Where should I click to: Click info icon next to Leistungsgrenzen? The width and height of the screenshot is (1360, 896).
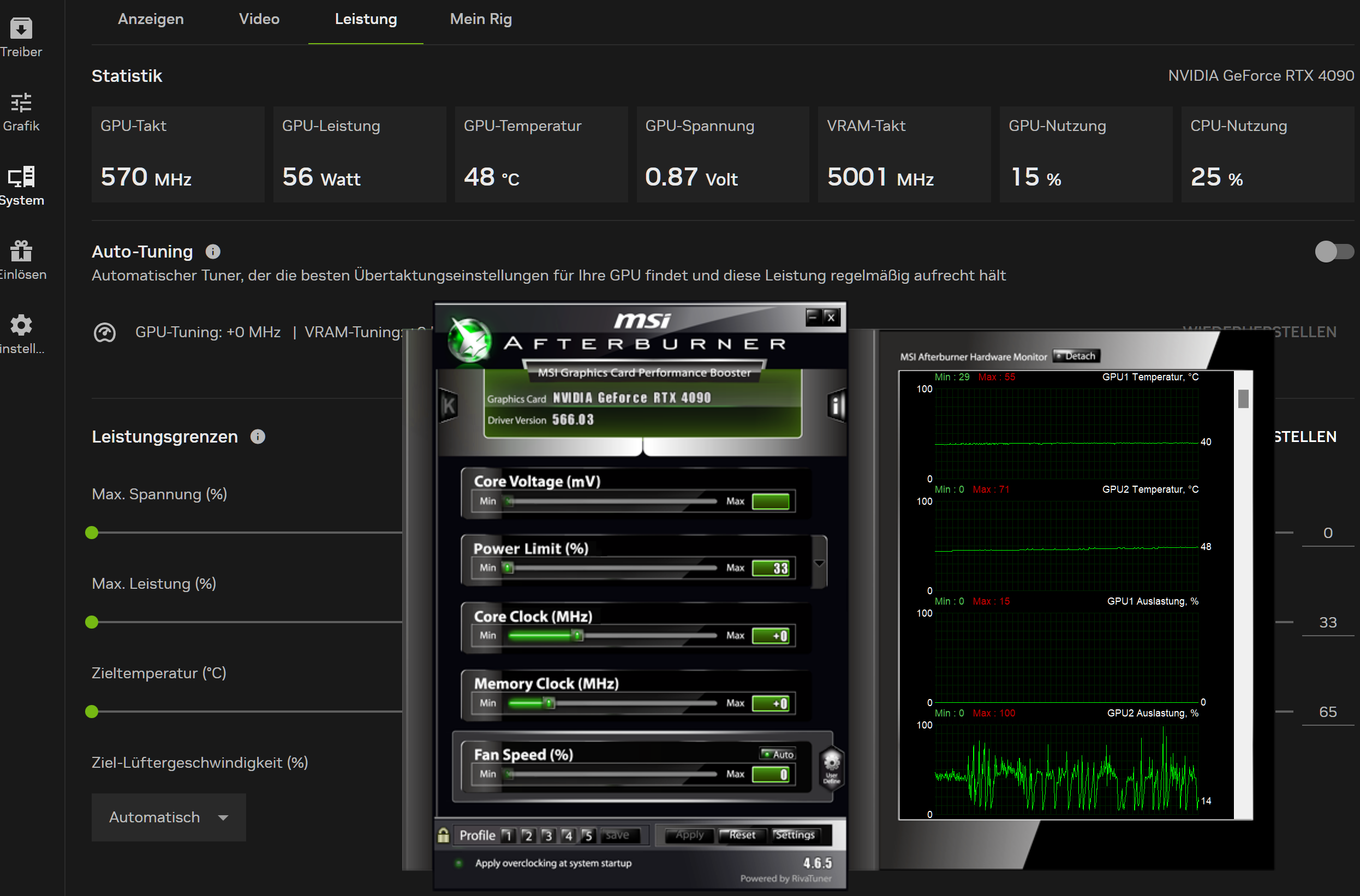[258, 437]
